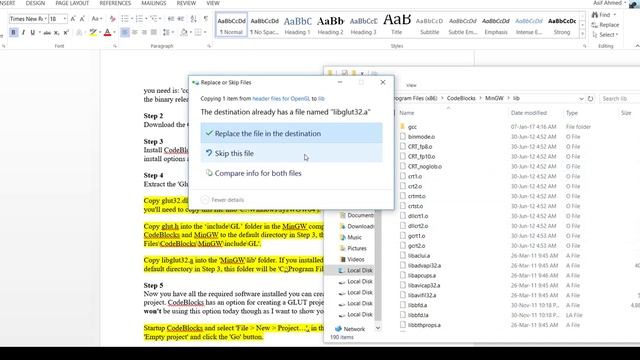640x360 pixels.
Task: Click Replace in Editing group
Action: pyautogui.click(x=606, y=25)
